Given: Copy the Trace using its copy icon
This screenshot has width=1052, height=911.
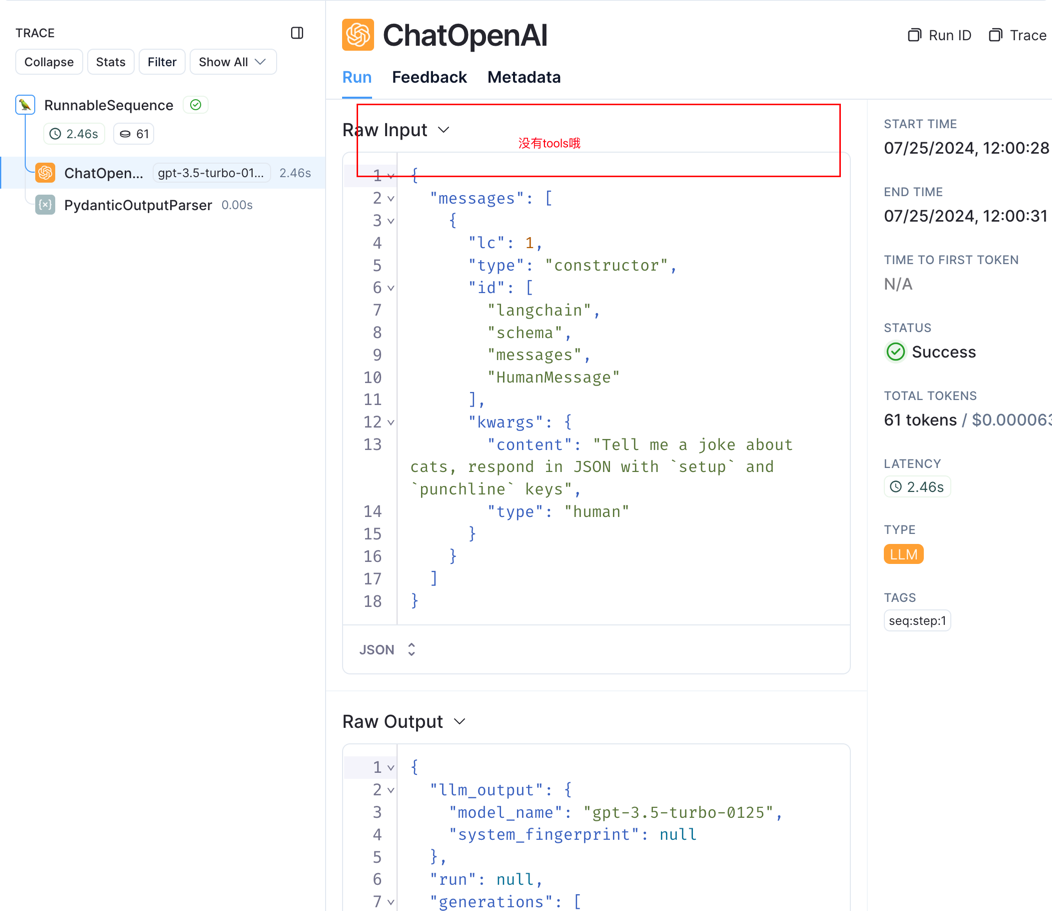Looking at the screenshot, I should (996, 35).
